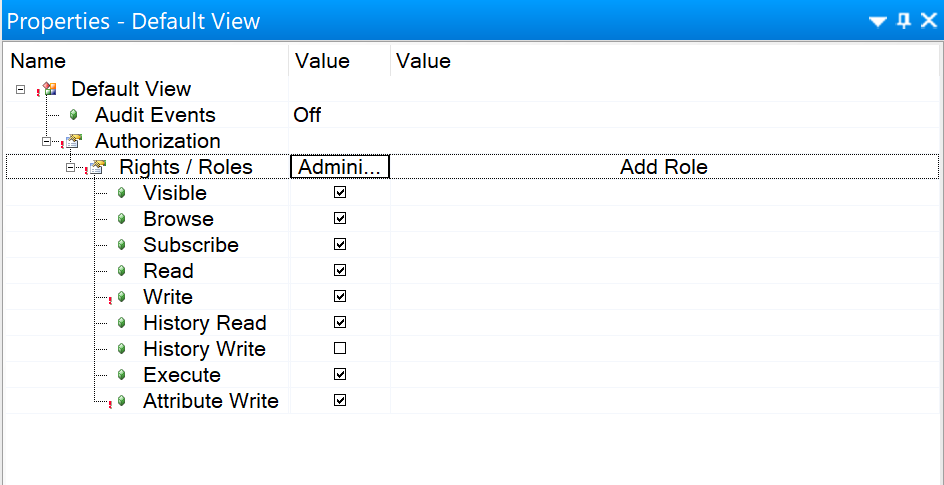The image size is (944, 485).
Task: Collapse the Authorization tree node
Action: pyautogui.click(x=46, y=141)
